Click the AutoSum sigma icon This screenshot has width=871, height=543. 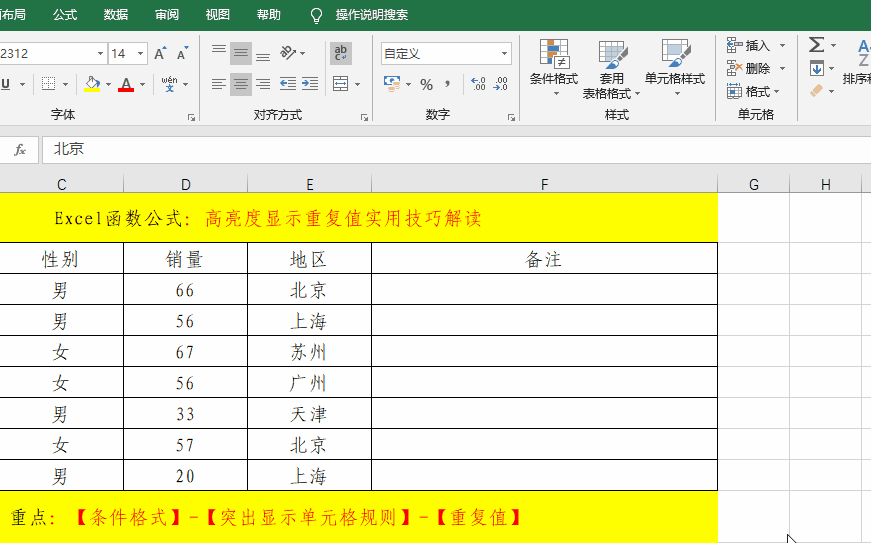816,45
